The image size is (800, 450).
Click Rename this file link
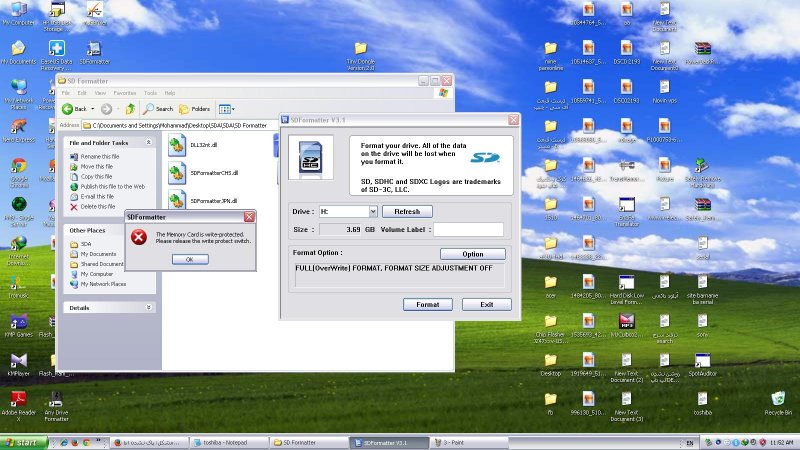99,157
